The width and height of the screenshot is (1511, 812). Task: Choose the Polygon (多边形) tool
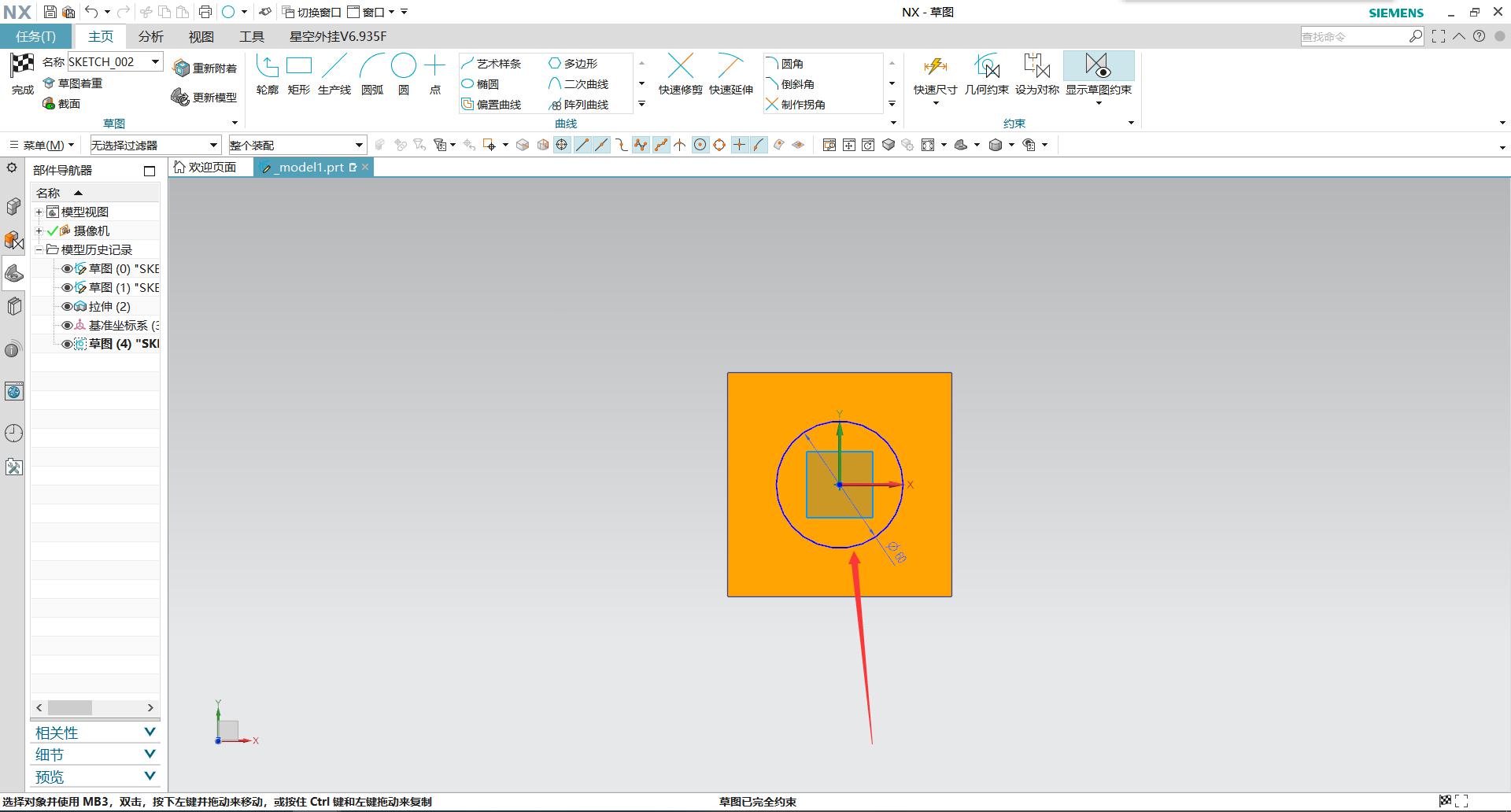pyautogui.click(x=573, y=64)
